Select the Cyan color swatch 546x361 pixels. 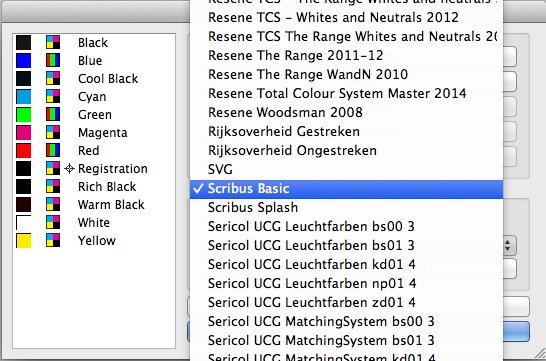click(24, 96)
